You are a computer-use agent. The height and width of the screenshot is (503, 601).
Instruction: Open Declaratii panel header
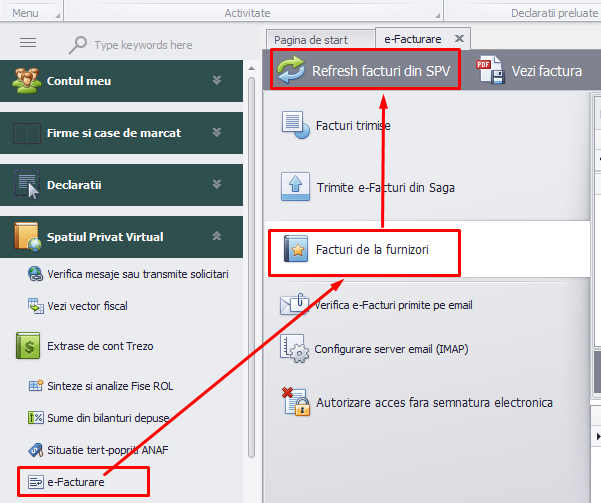[x=121, y=185]
